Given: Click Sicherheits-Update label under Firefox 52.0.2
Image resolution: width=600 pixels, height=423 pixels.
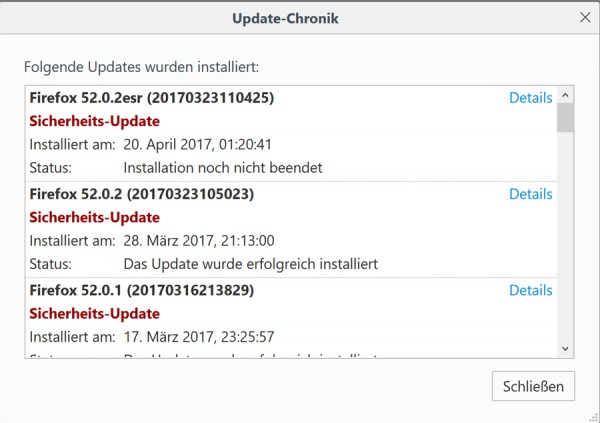Looking at the screenshot, I should 94,217.
